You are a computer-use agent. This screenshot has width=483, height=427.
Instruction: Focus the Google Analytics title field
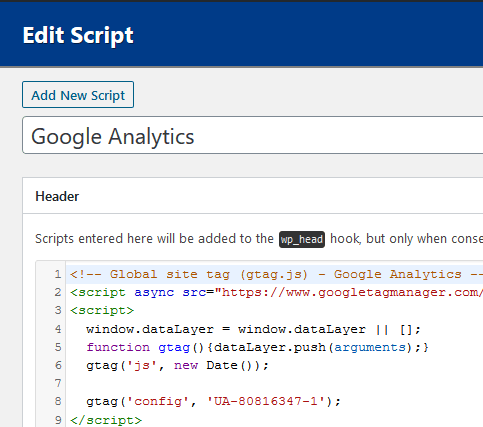(x=253, y=135)
